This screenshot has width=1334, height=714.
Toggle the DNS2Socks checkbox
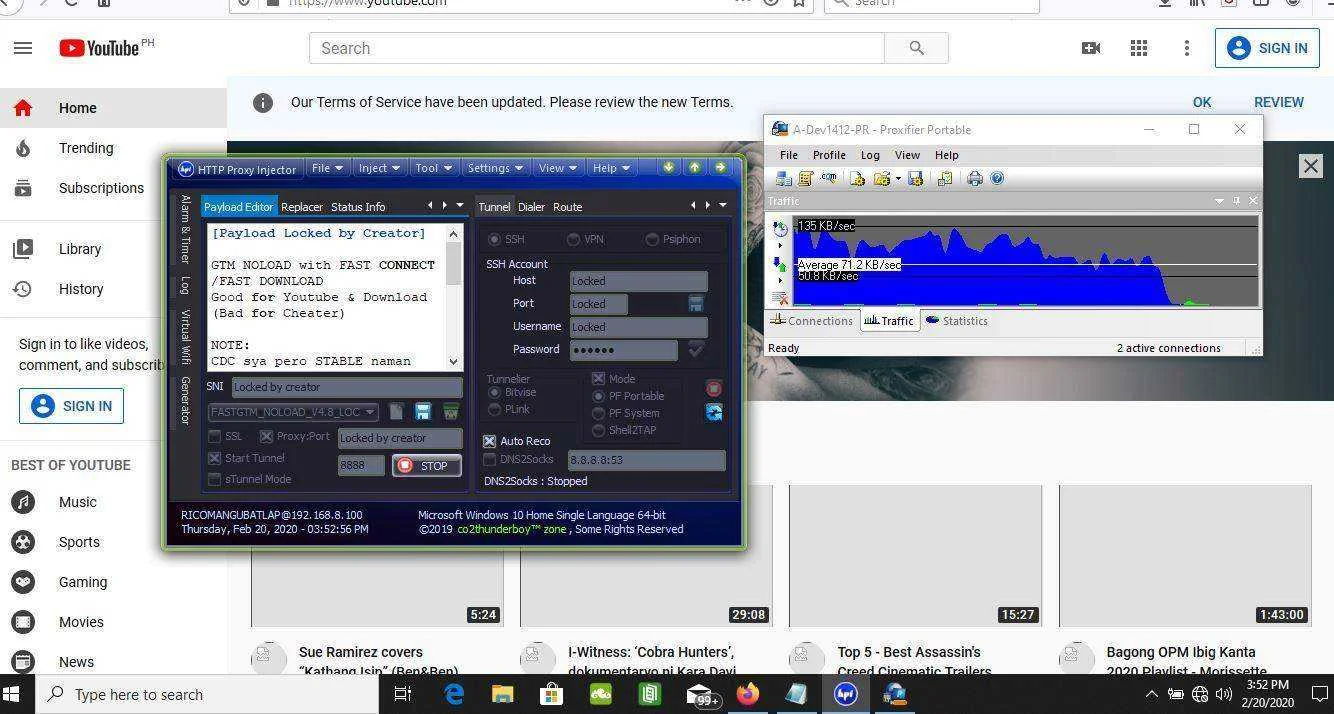(x=489, y=459)
